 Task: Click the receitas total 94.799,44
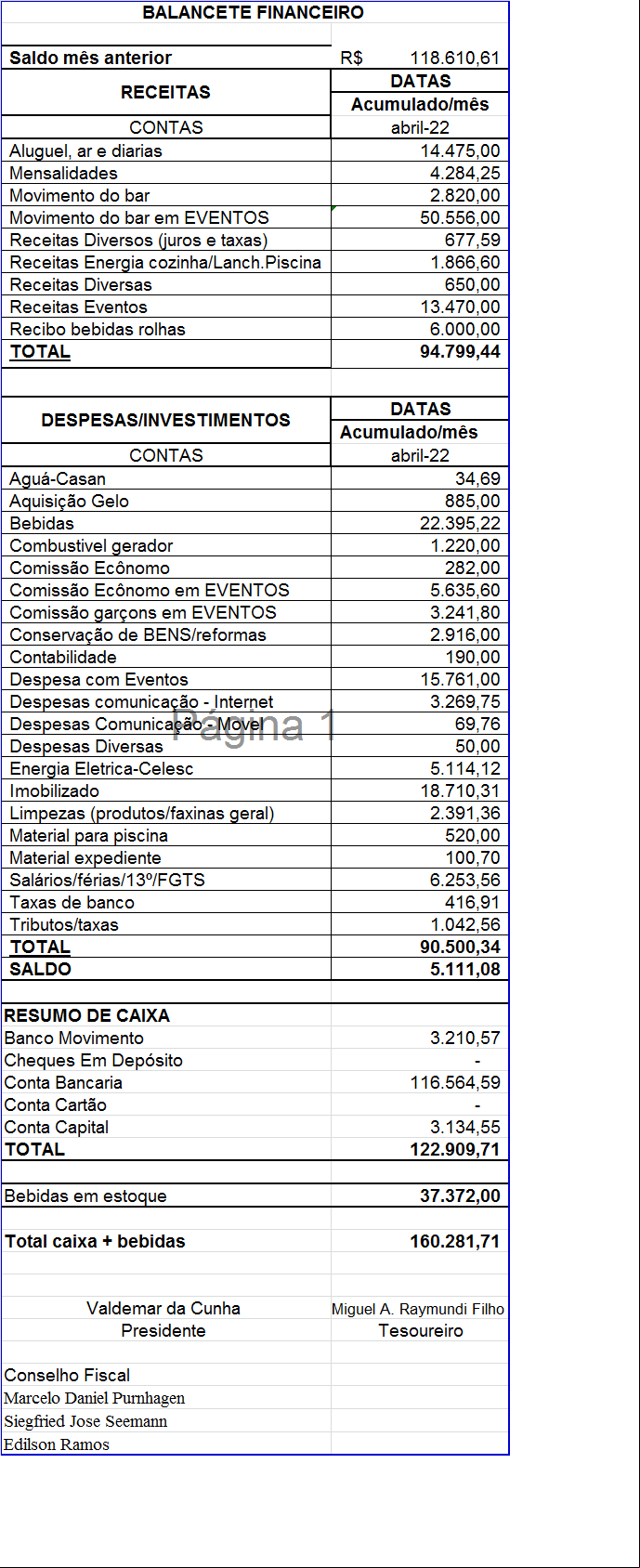tap(460, 351)
